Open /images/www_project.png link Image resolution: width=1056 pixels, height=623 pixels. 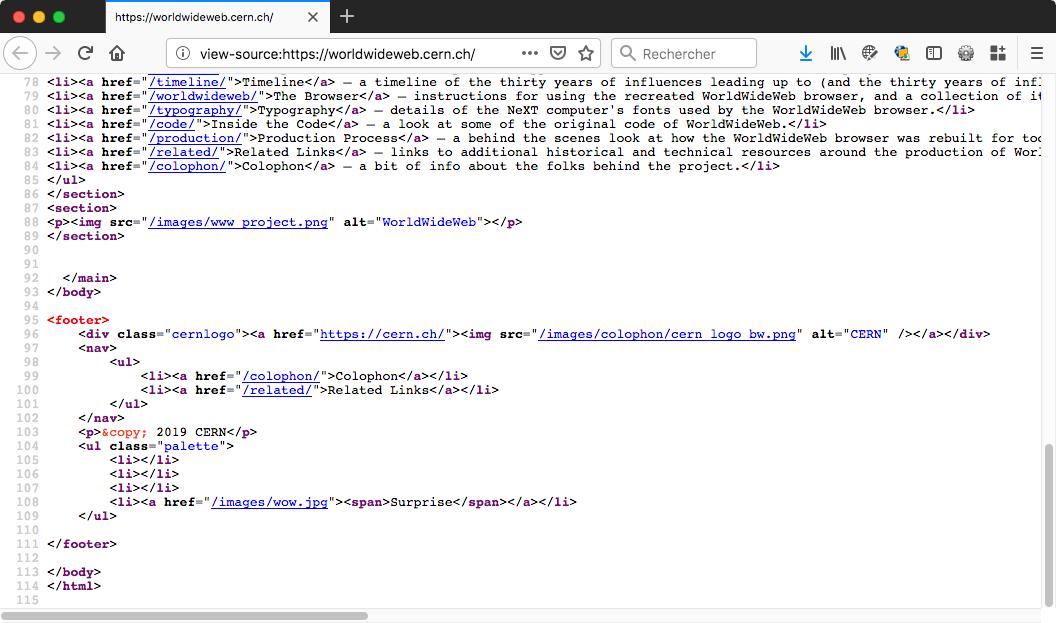tap(238, 222)
